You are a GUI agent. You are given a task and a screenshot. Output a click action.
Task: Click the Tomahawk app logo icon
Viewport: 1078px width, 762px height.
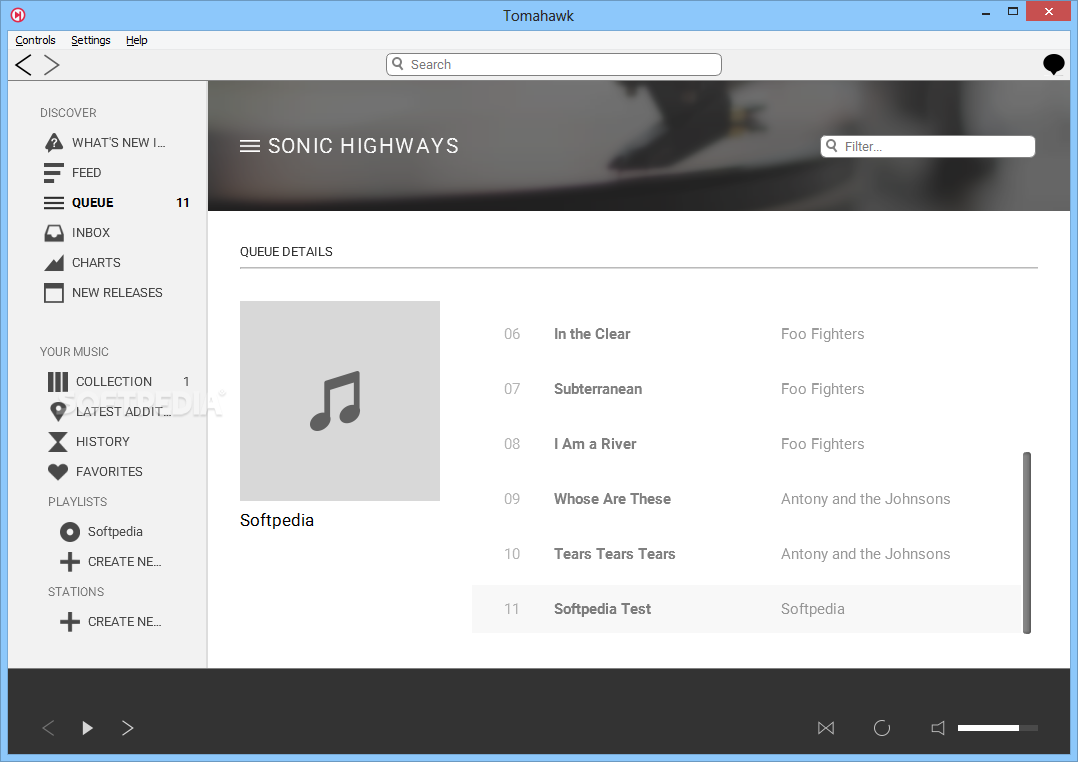point(18,14)
